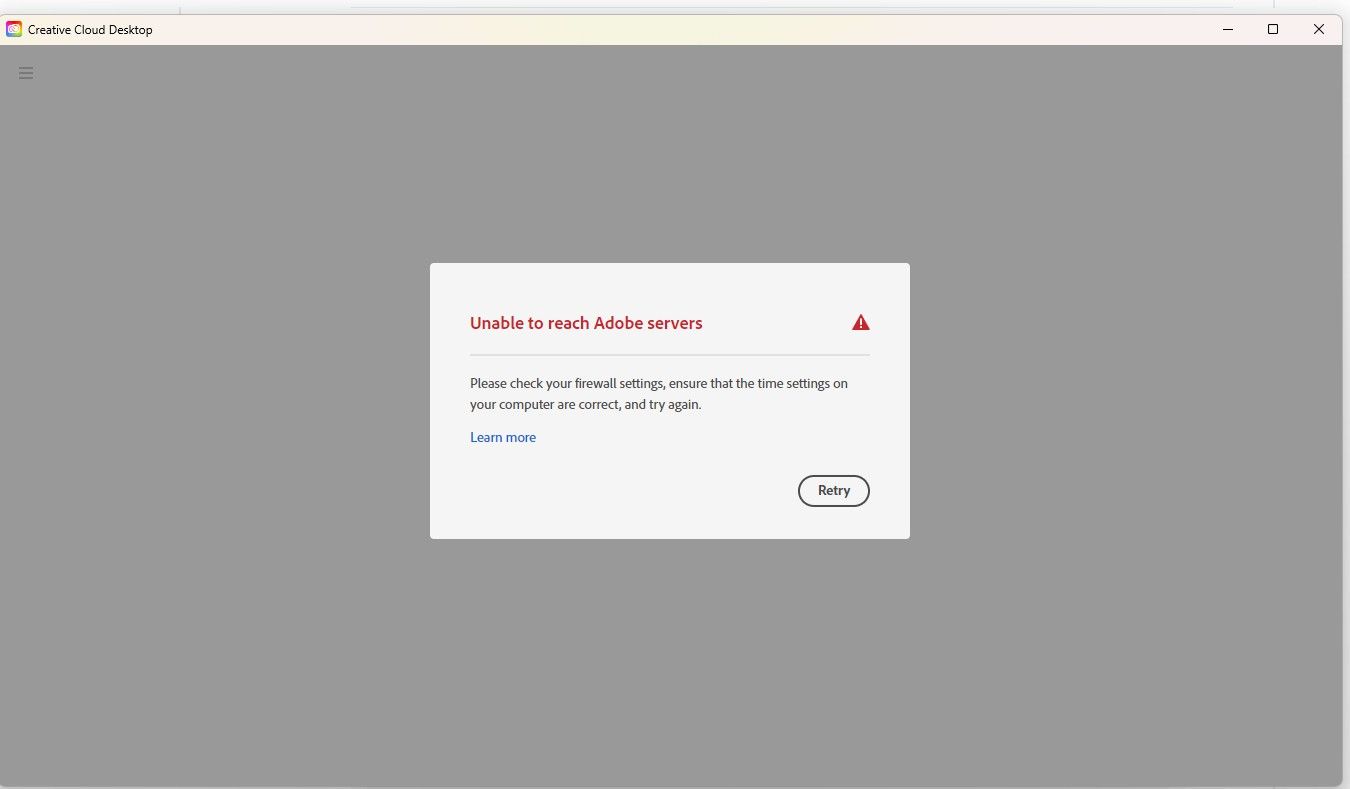Maximize the Creative Cloud Desktop window
Image resolution: width=1350 pixels, height=789 pixels.
point(1273,29)
